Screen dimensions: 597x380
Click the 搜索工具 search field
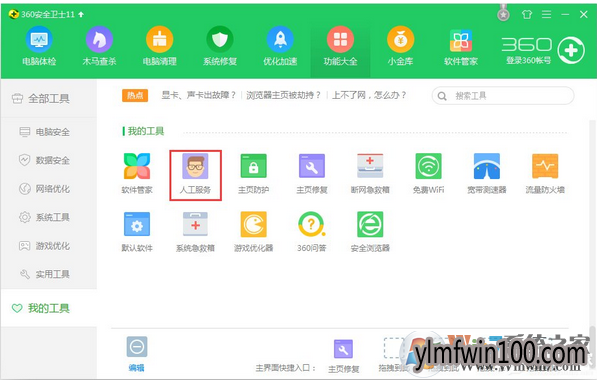(503, 96)
